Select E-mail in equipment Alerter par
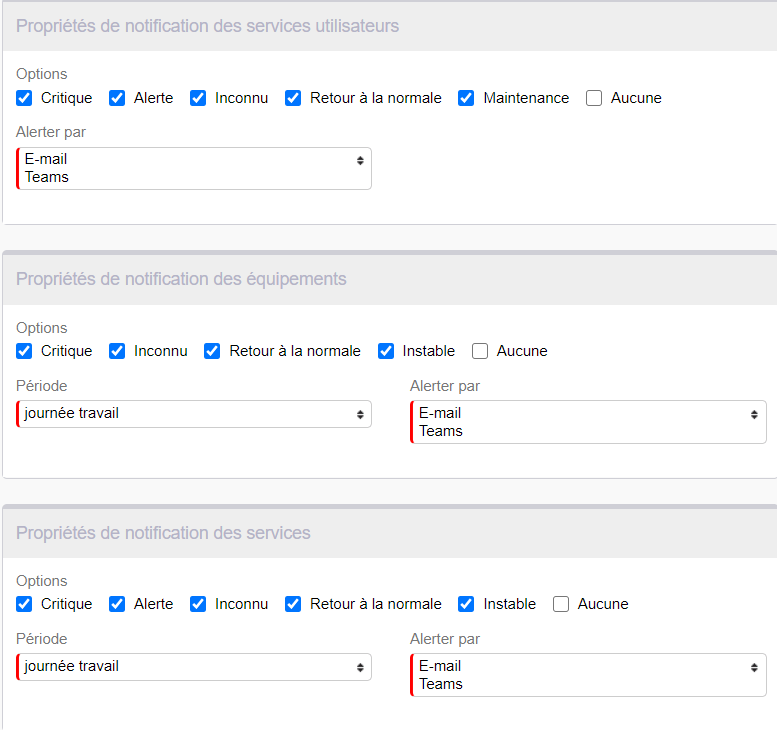Image resolution: width=777 pixels, height=730 pixels. 440,413
